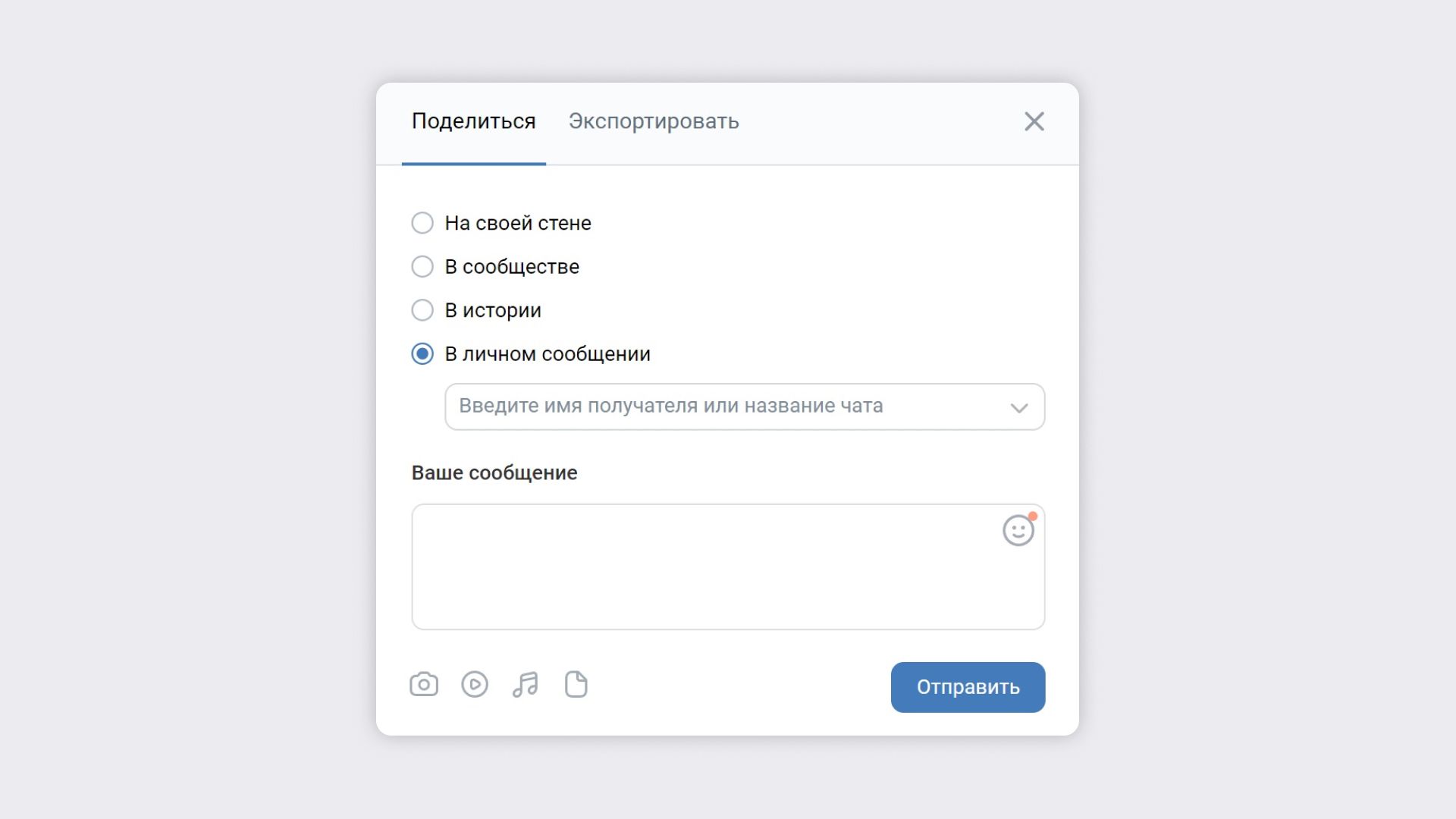This screenshot has height=819, width=1456.
Task: Click the 'В сообществе' label text
Action: (x=512, y=267)
